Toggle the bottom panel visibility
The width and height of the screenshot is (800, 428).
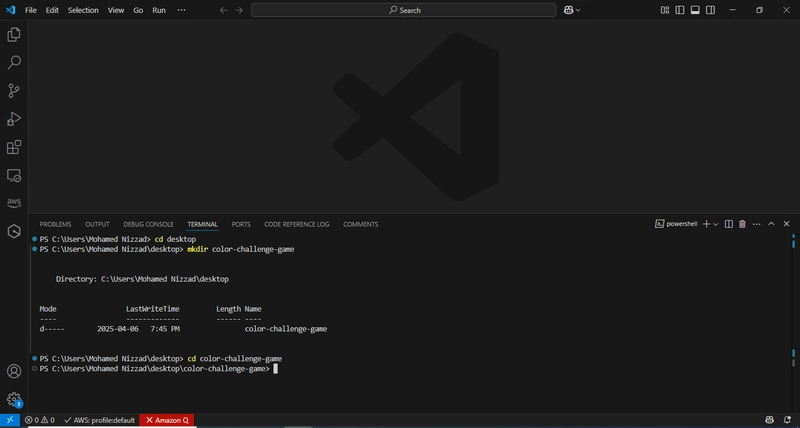[695, 10]
